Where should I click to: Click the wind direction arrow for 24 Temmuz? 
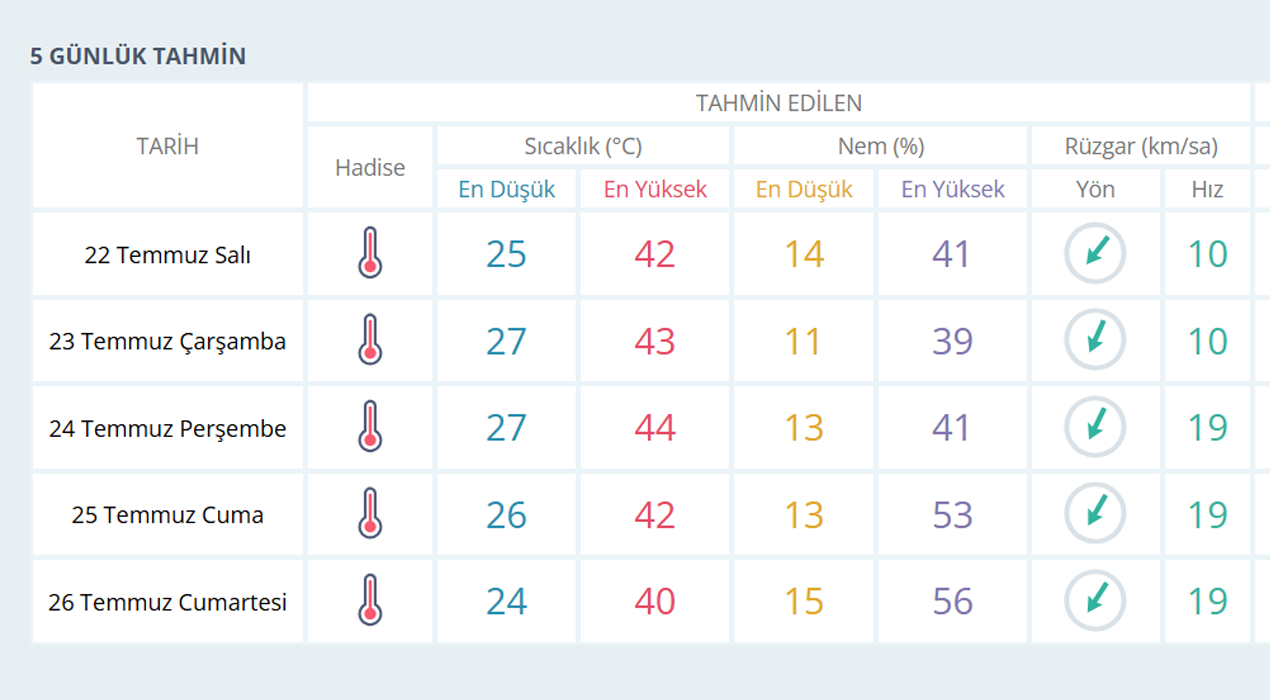click(1095, 427)
